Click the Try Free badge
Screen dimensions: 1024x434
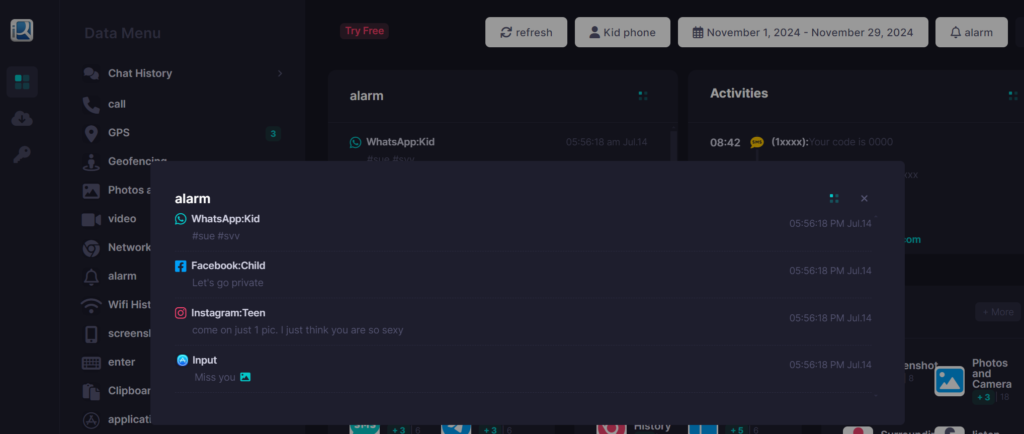coord(364,31)
